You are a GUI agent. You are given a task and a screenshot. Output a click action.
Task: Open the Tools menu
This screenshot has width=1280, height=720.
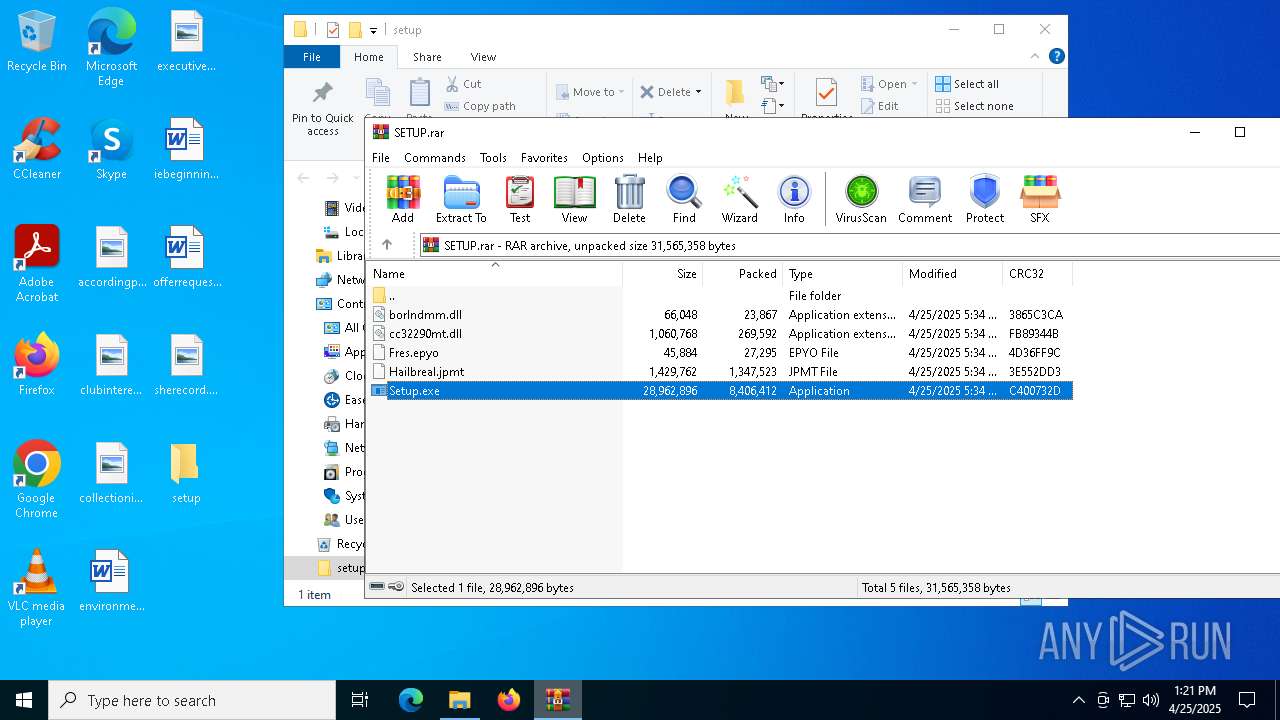click(493, 158)
